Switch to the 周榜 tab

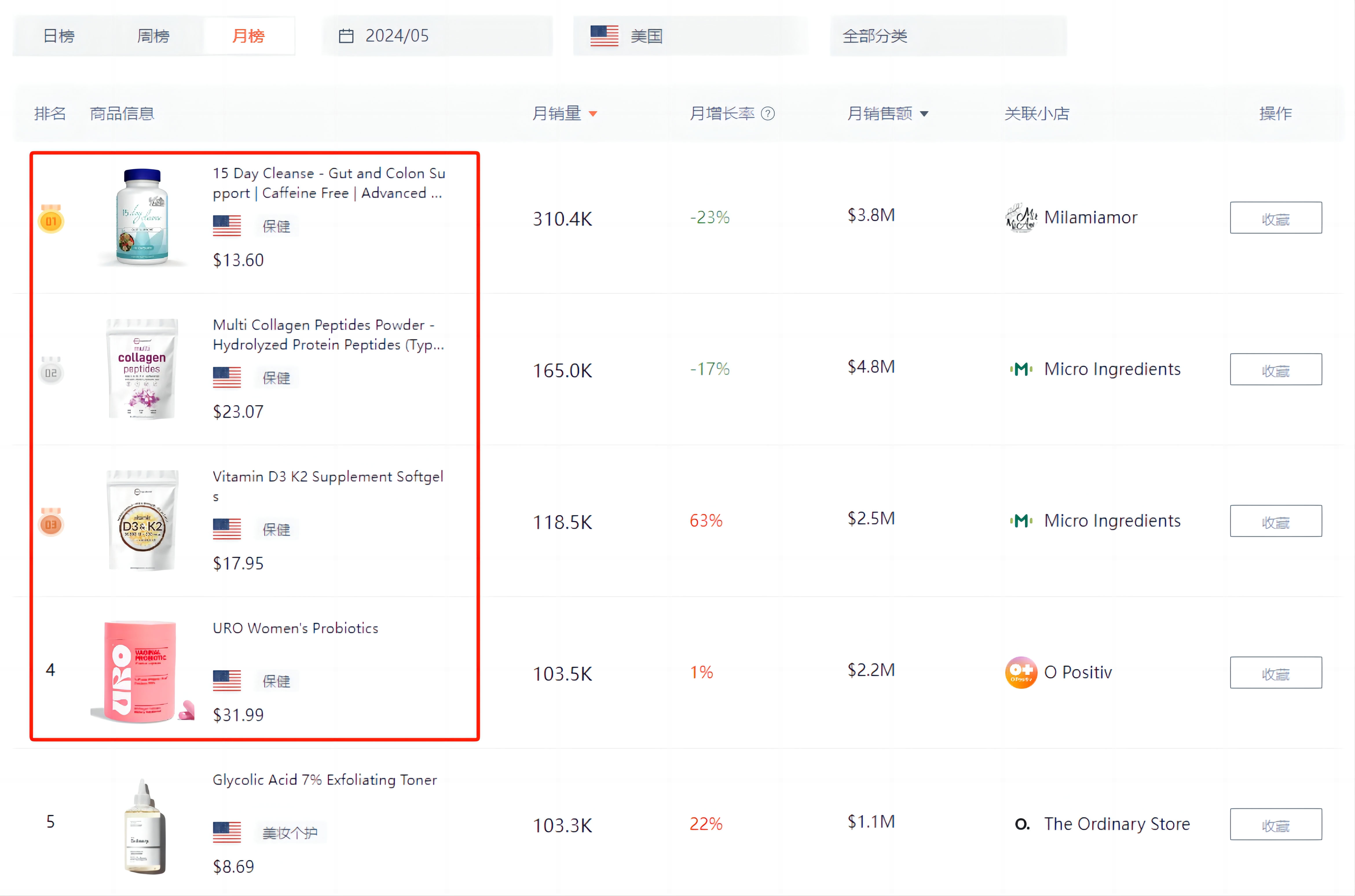point(153,36)
